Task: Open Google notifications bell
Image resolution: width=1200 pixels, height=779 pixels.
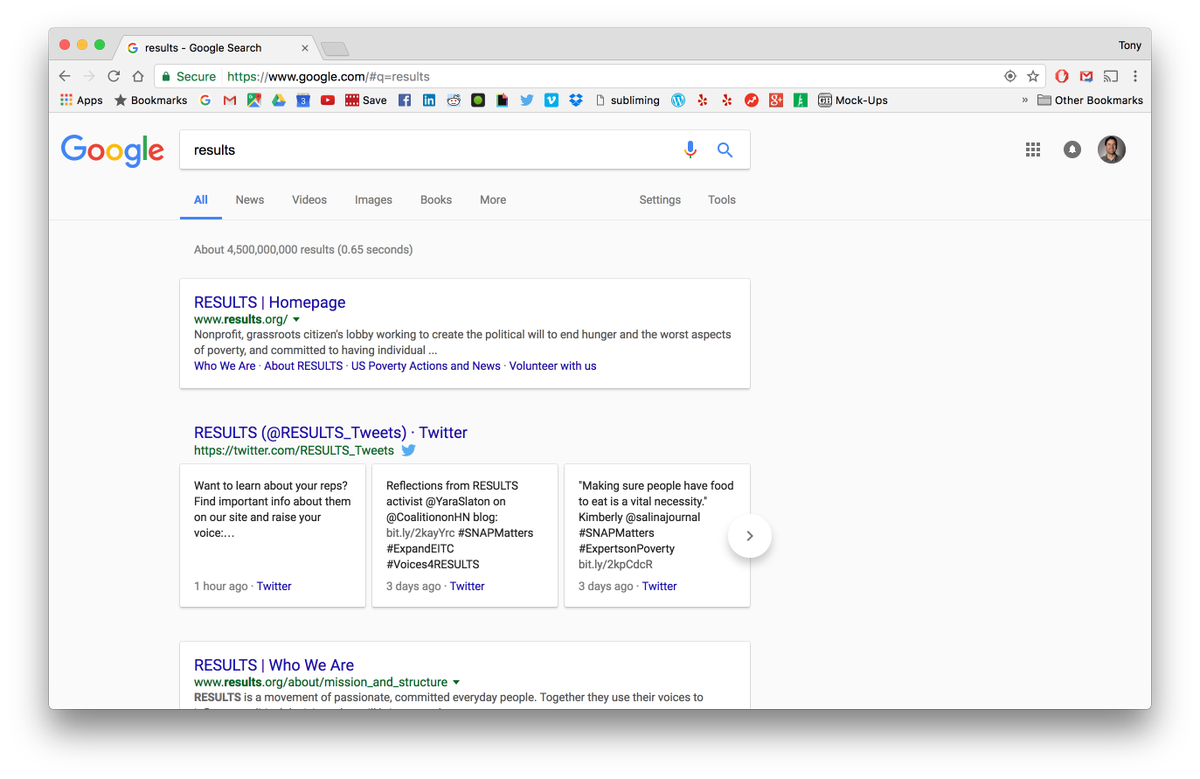Action: (1072, 150)
